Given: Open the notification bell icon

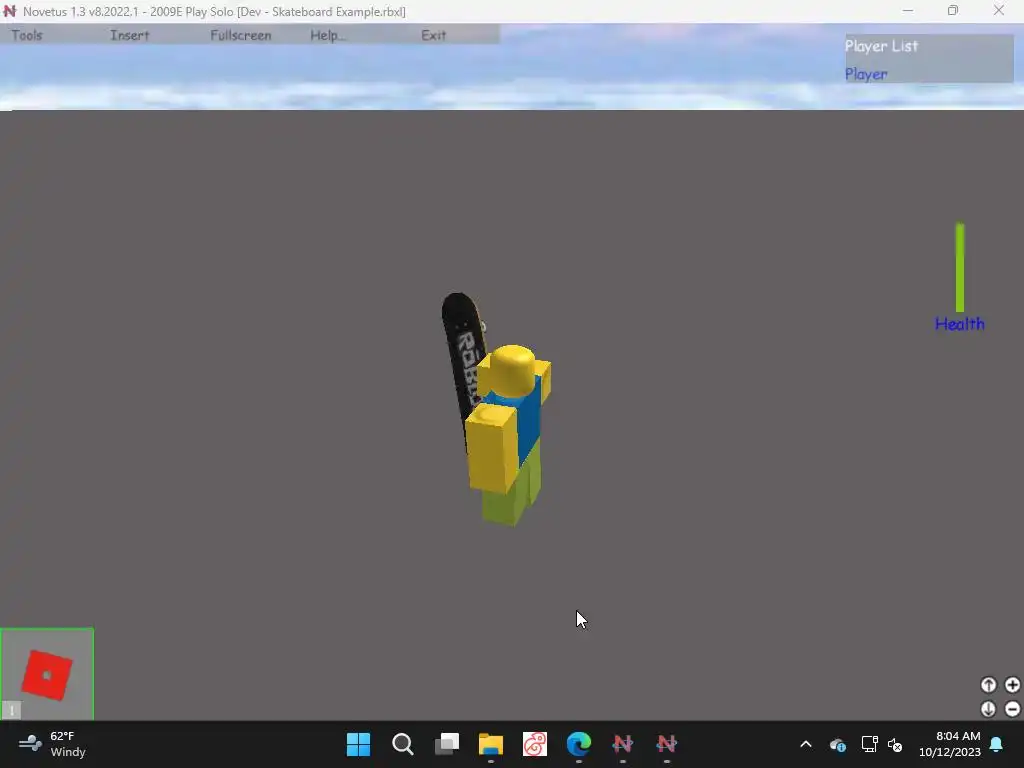Looking at the screenshot, I should click(x=997, y=744).
